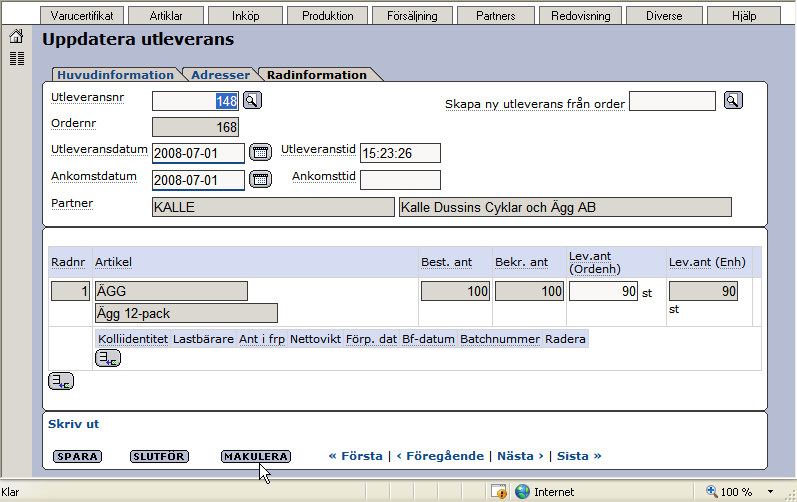
Task: Follow the Skriv ut link
Action: 73,424
